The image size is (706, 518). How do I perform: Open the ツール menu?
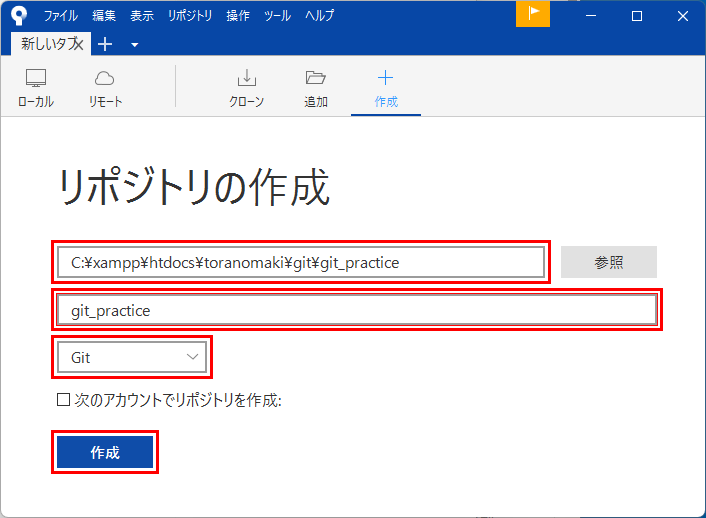pos(277,15)
